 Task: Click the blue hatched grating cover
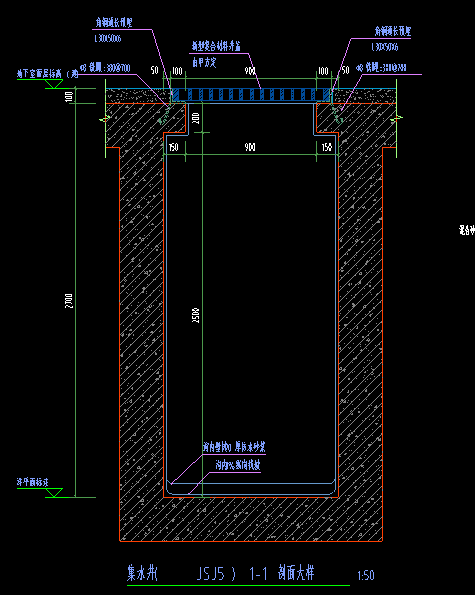pos(251,95)
